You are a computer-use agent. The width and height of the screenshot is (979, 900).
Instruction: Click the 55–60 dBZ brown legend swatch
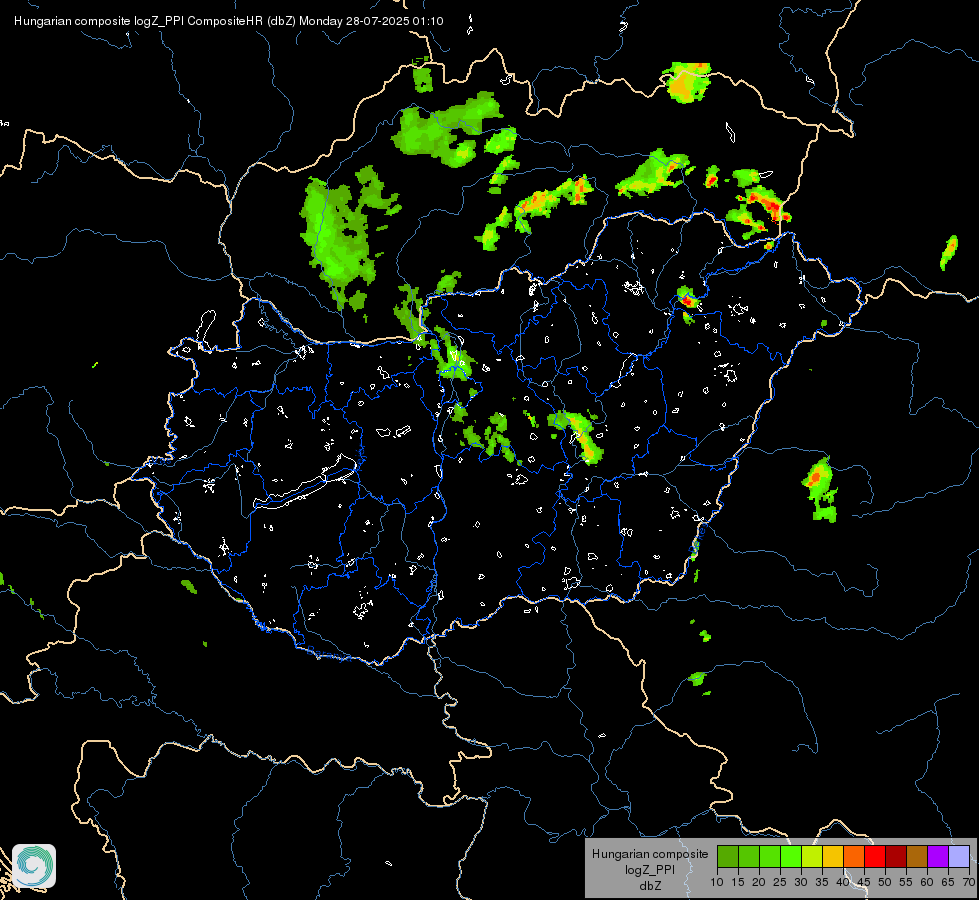(917, 856)
